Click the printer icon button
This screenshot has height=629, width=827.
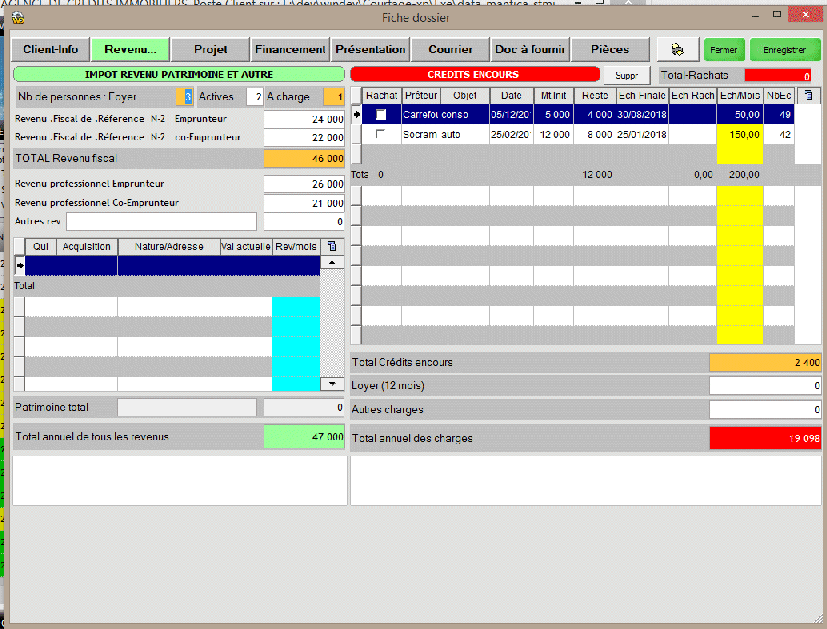click(x=677, y=49)
